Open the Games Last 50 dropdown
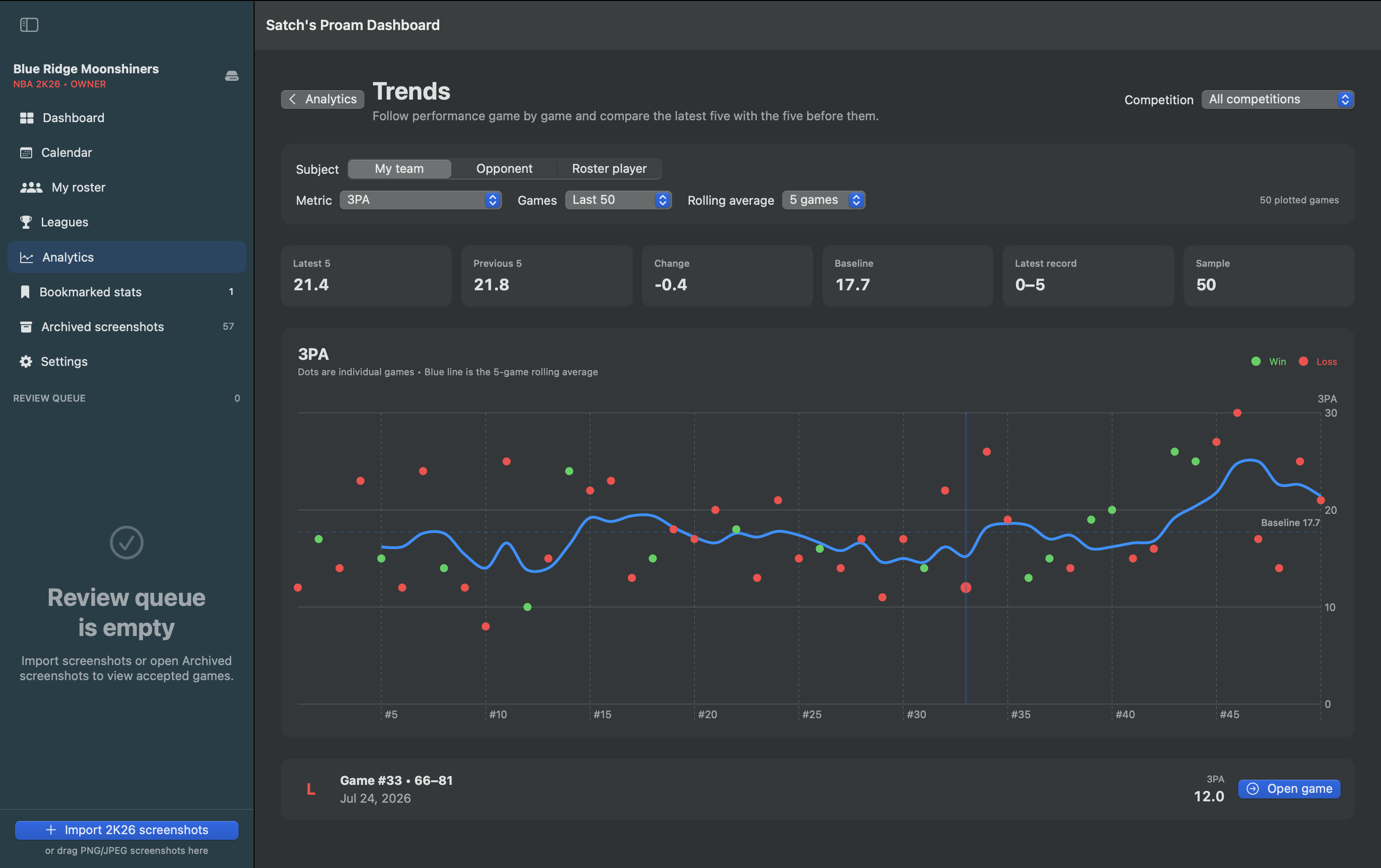The width and height of the screenshot is (1381, 868). pyautogui.click(x=618, y=200)
